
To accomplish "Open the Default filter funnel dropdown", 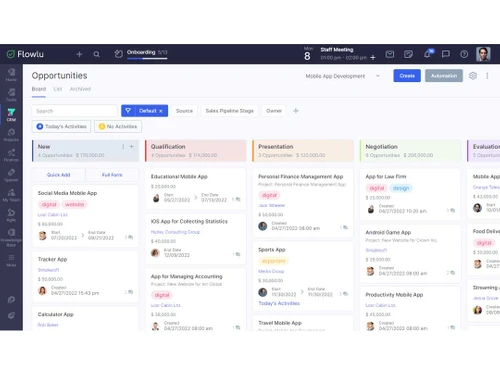I will tap(128, 111).
